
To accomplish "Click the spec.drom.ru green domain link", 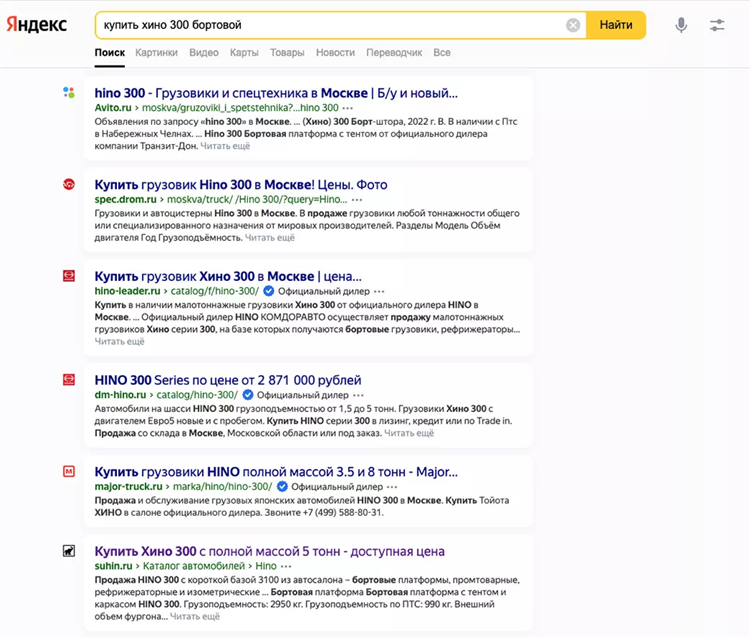I will click(x=125, y=199).
